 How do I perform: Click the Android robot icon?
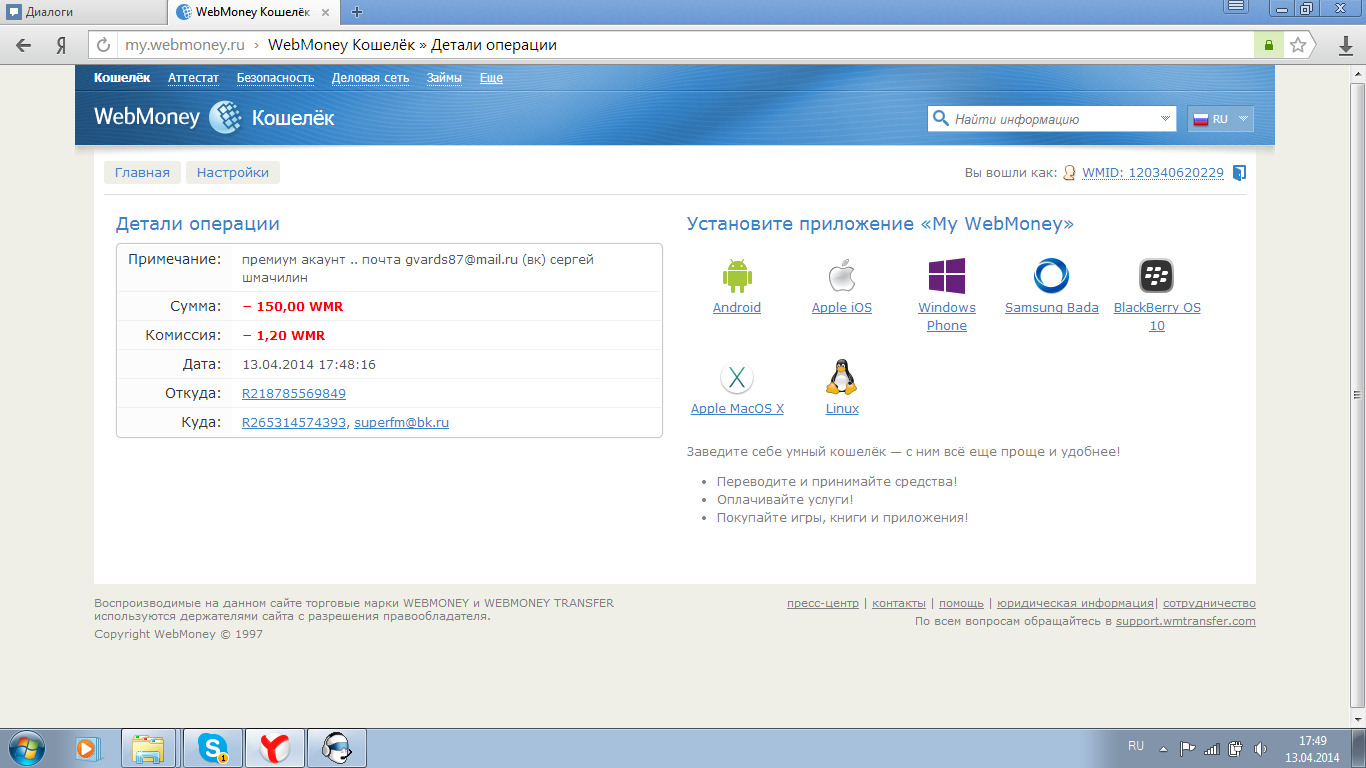click(x=737, y=275)
